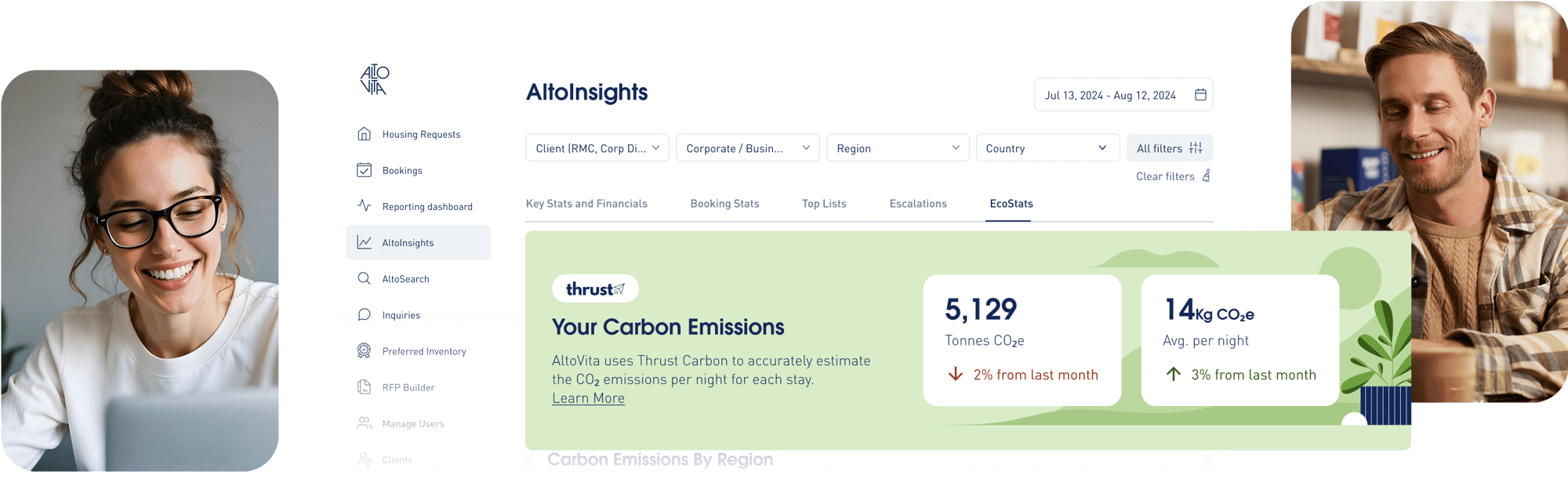Viewport: 1568px width, 493px height.
Task: Switch to the Booking Stats tab
Action: [724, 204]
